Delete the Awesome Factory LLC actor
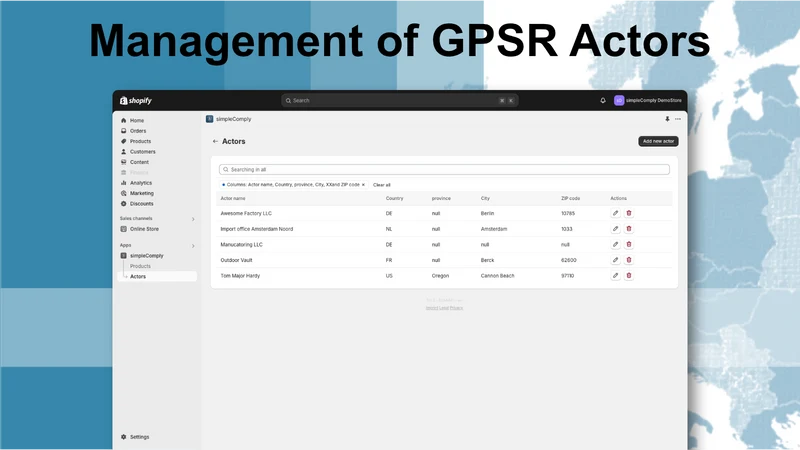800x450 pixels. [629, 213]
